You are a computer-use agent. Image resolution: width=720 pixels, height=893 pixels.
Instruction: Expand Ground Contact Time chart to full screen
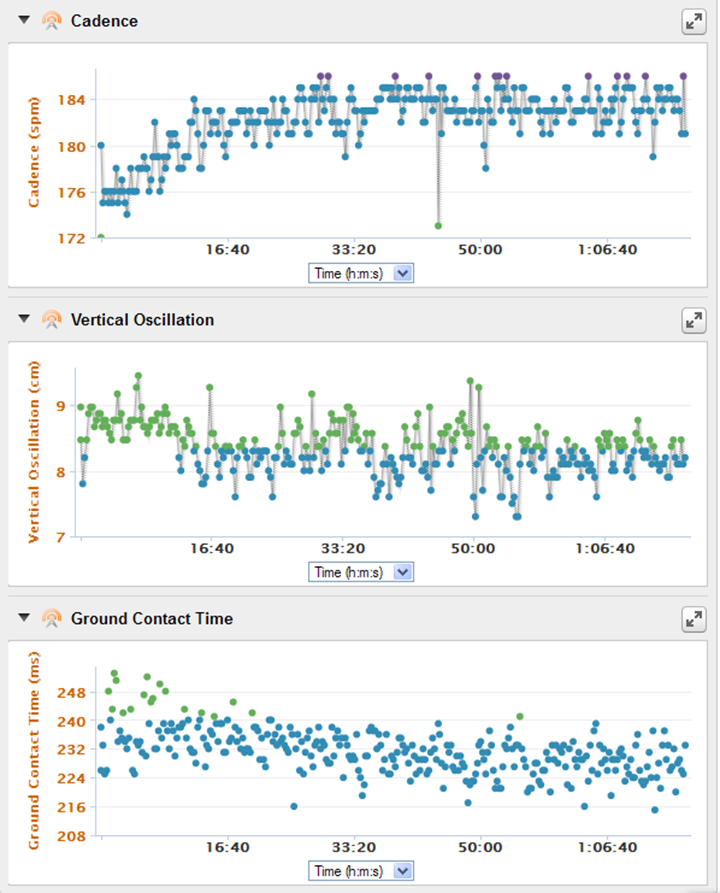[694, 620]
